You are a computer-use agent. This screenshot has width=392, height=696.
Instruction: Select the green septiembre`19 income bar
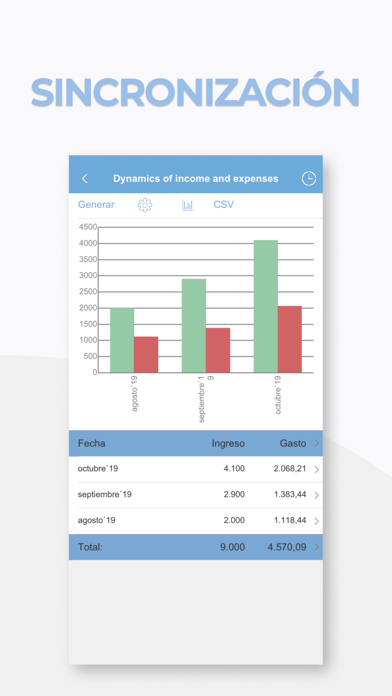click(194, 326)
